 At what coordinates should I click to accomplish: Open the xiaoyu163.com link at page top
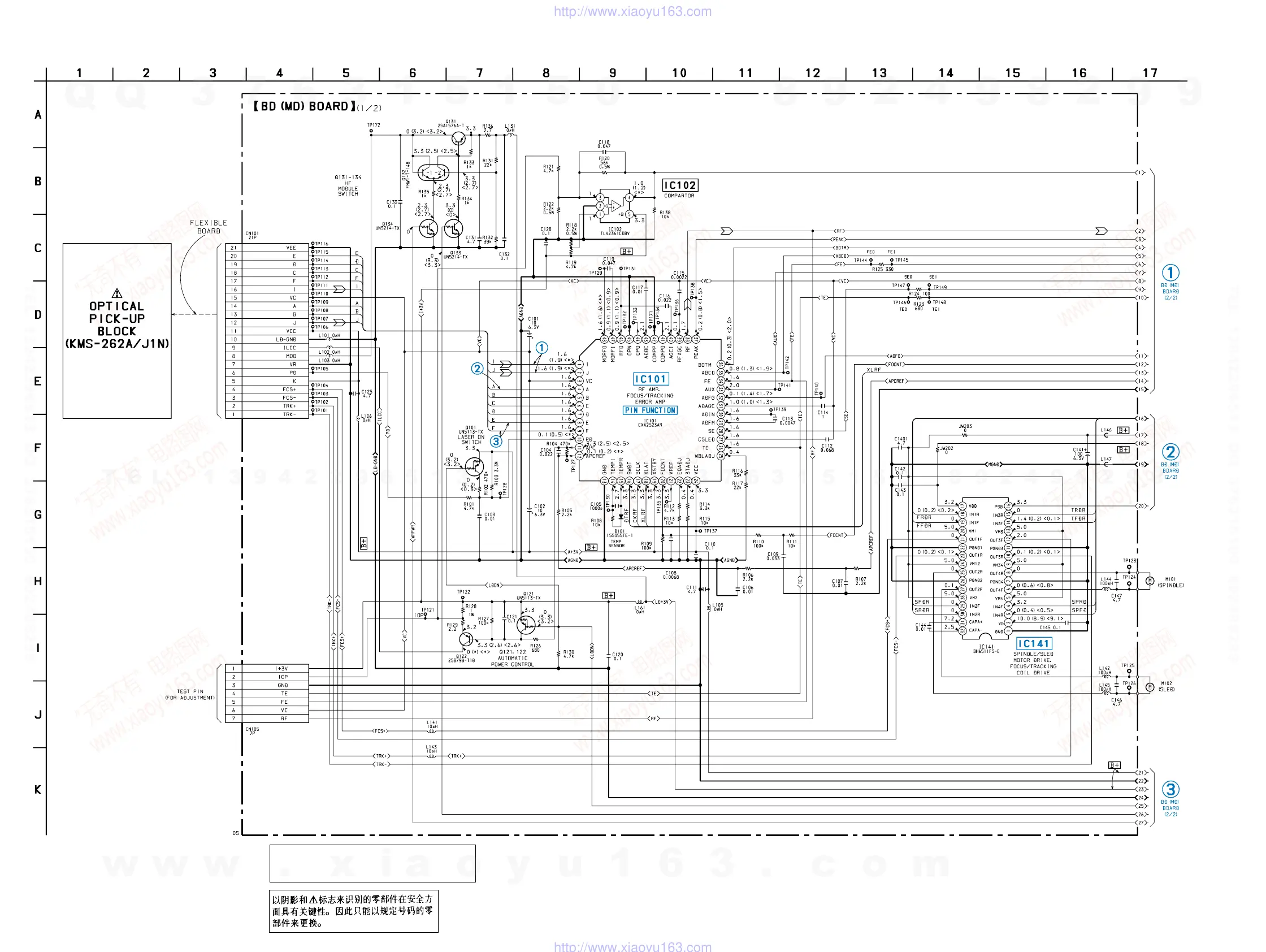pos(632,11)
